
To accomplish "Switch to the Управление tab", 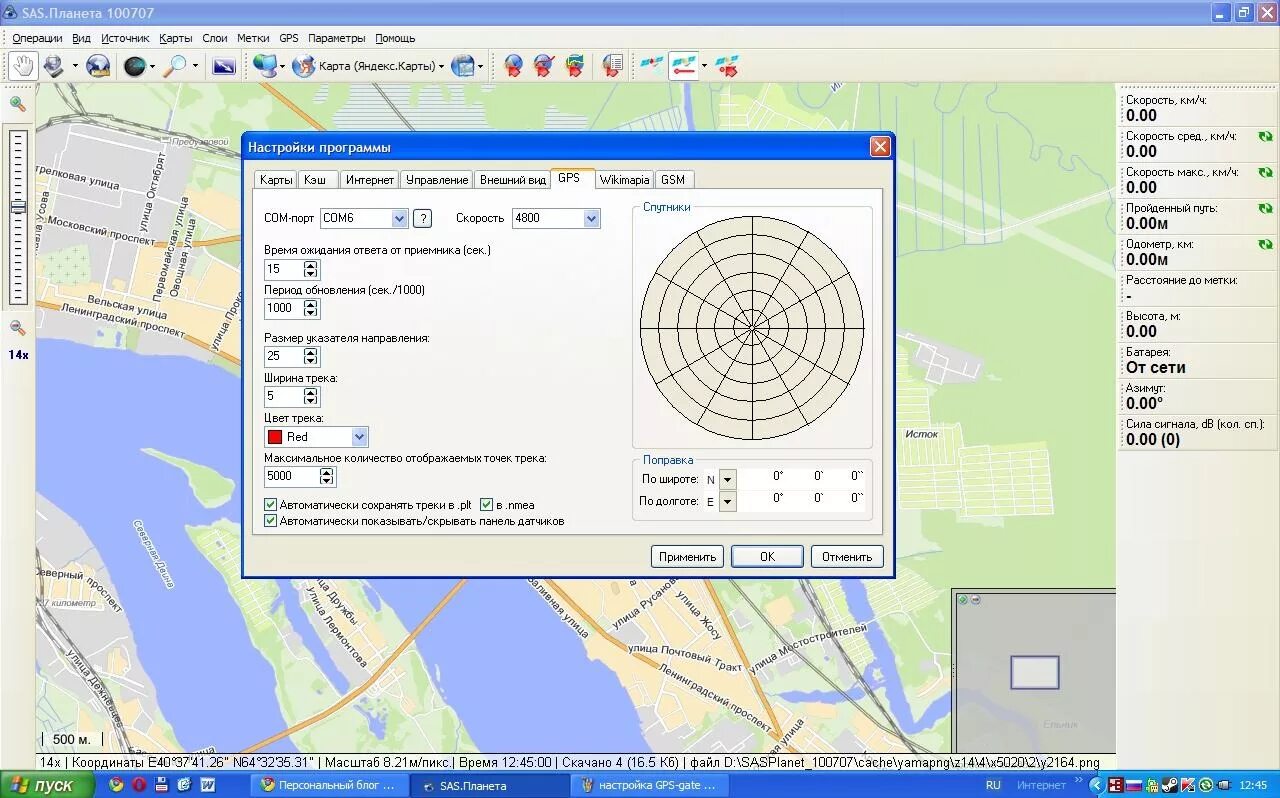I will click(x=437, y=180).
